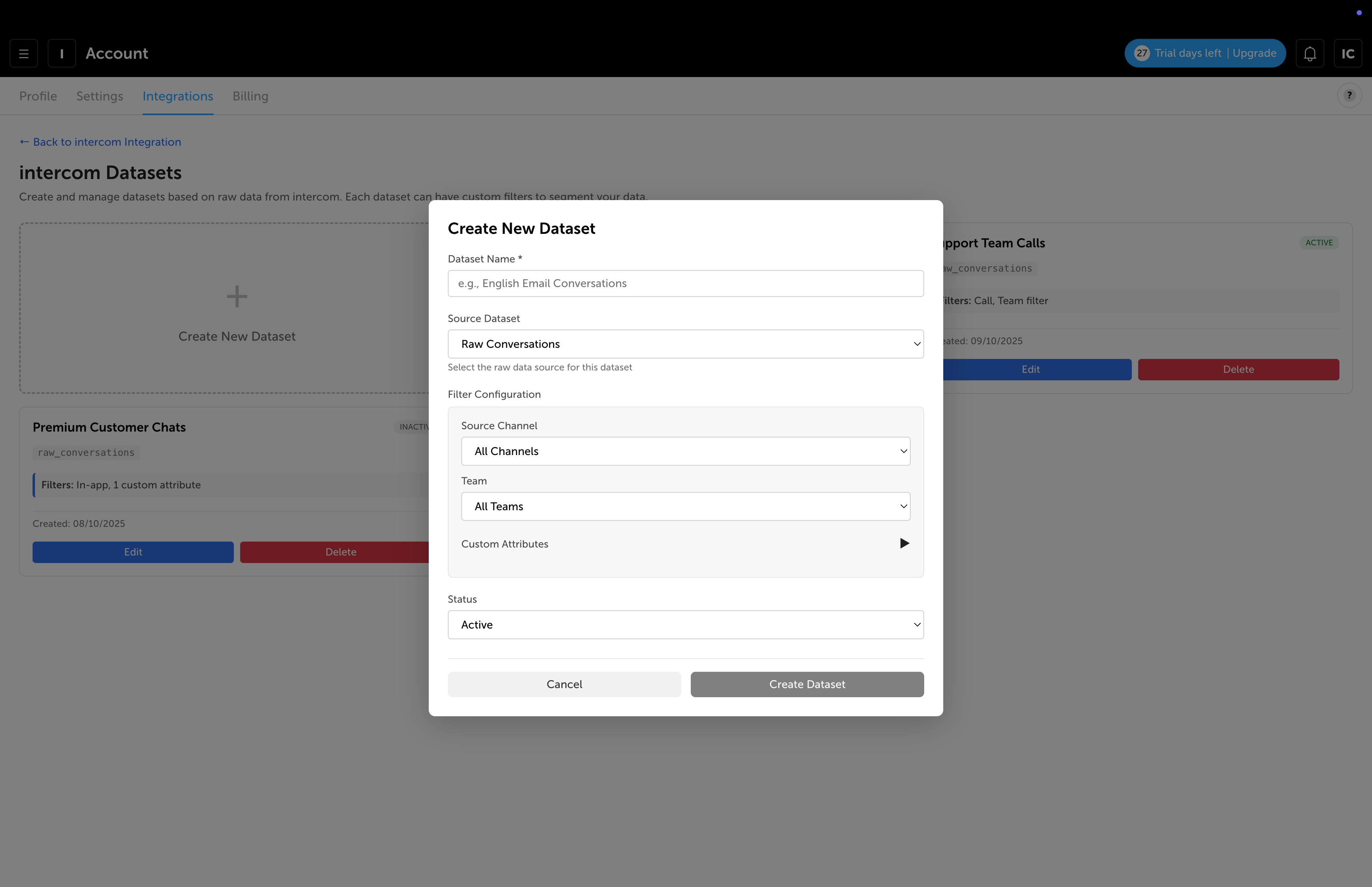Viewport: 1372px width, 887px height.
Task: Open the Team filter dropdown
Action: (x=686, y=506)
